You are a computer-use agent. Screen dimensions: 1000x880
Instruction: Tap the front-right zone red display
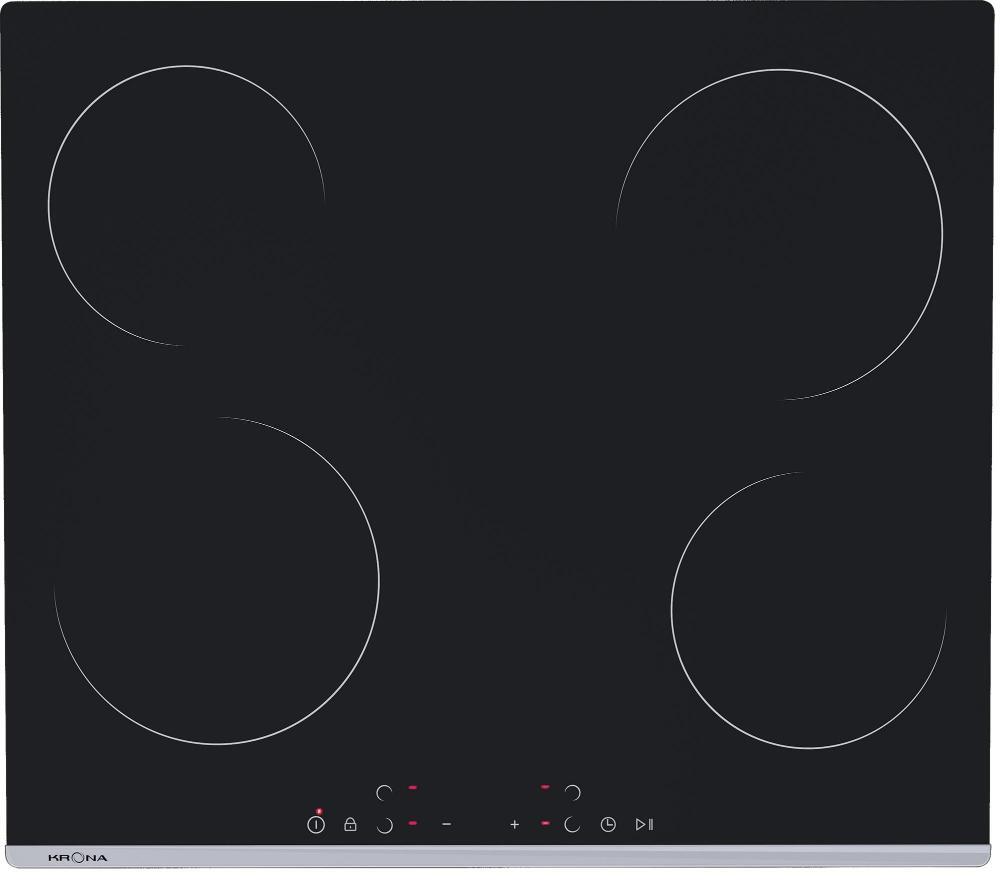click(x=545, y=823)
